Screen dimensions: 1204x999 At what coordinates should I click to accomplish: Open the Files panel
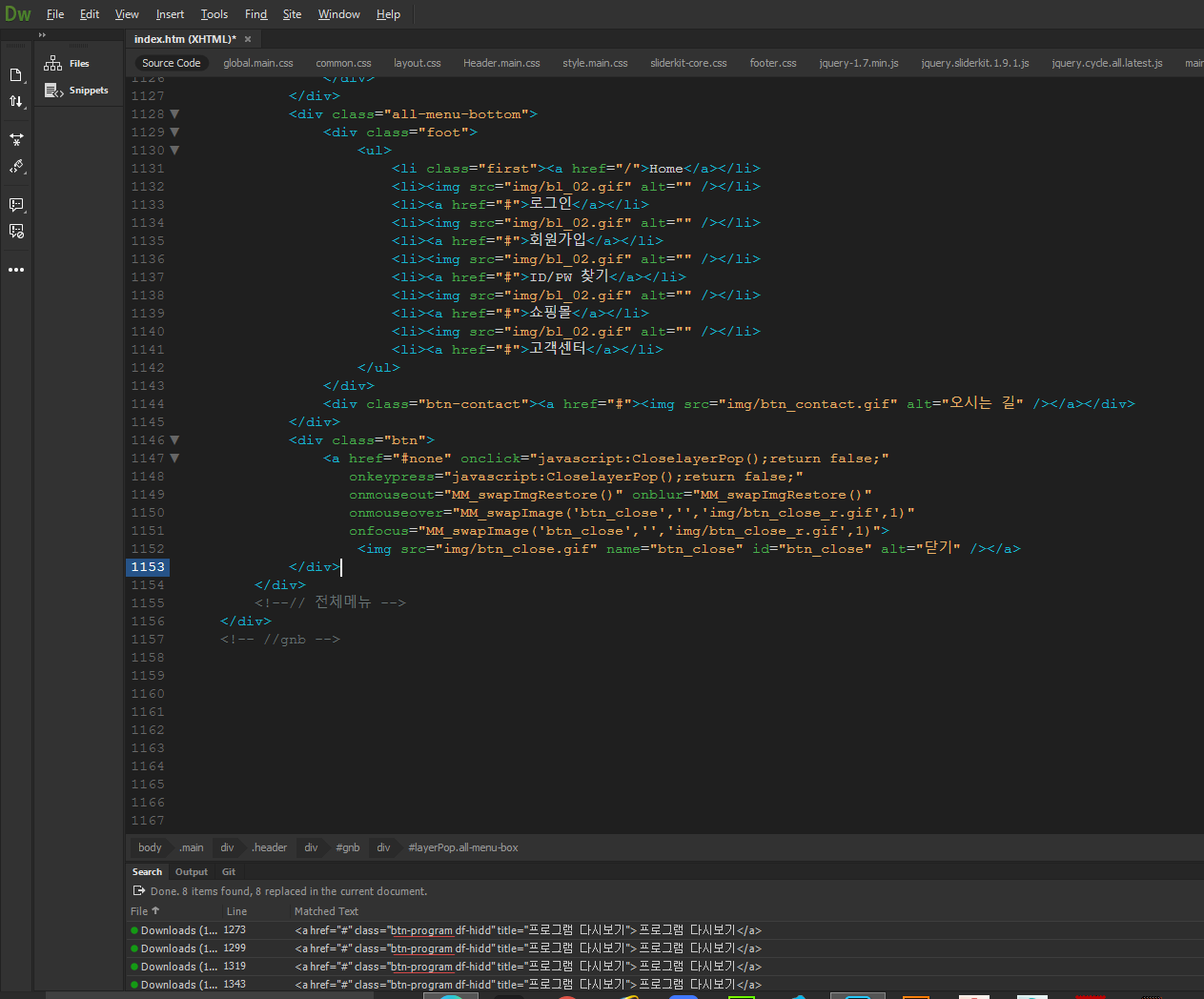[x=78, y=64]
